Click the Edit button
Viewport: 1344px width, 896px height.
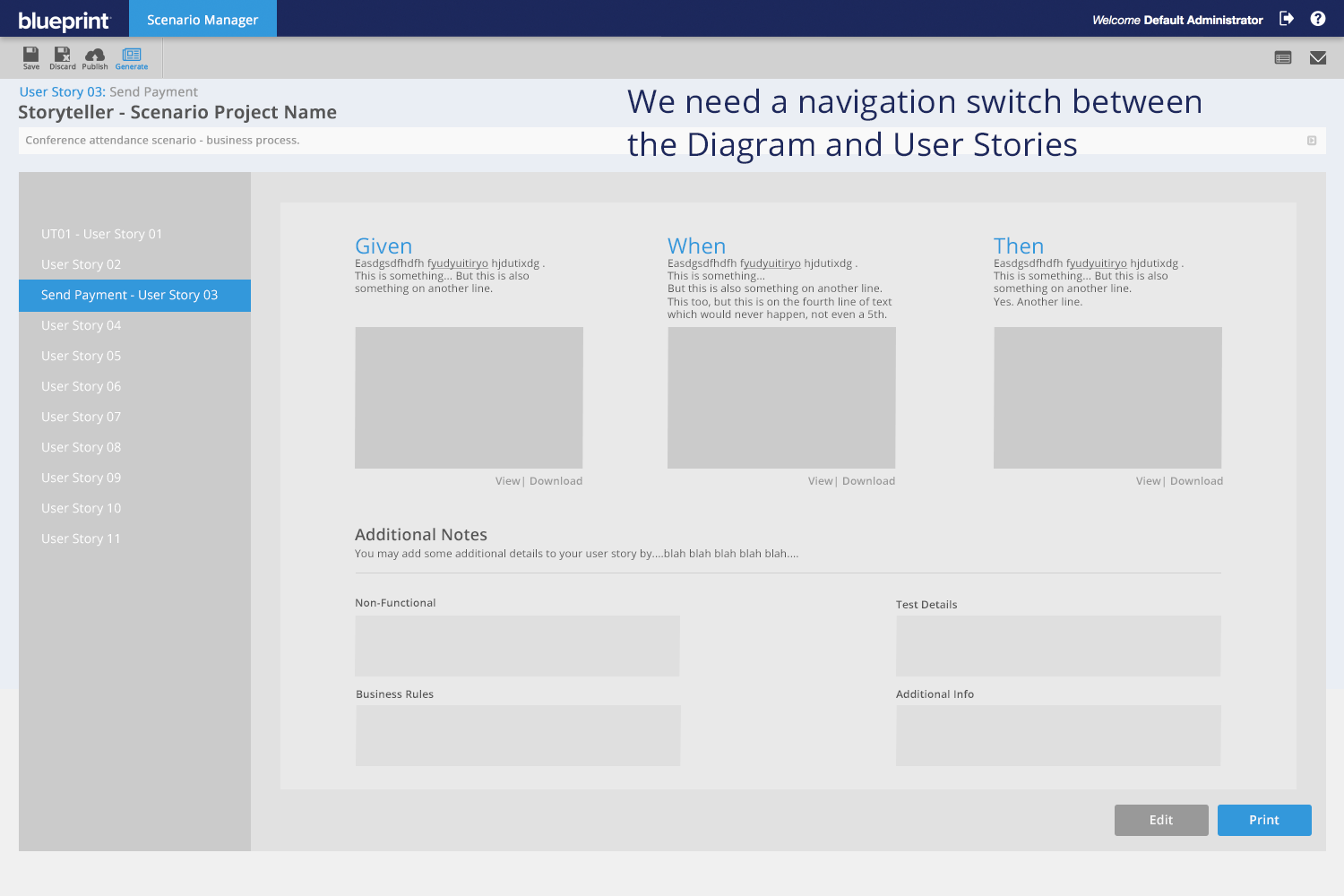(x=1161, y=820)
